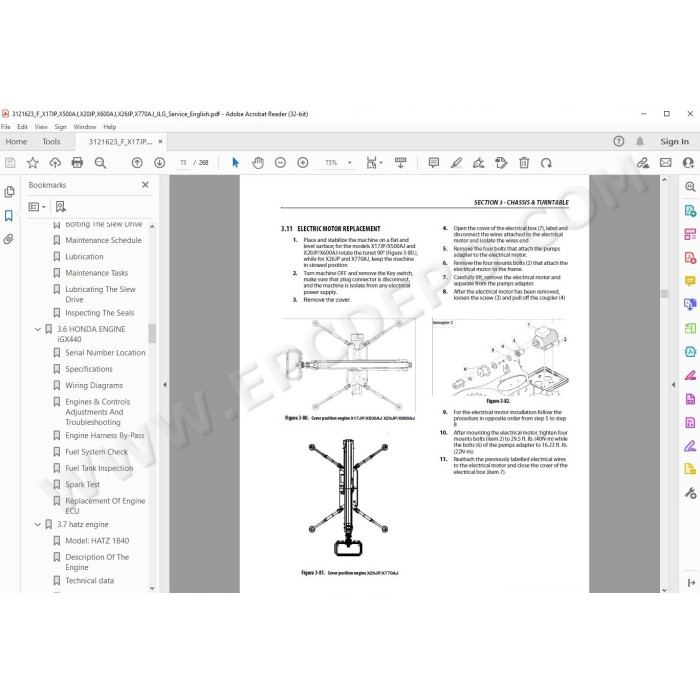Share file via email envelope

[x=665, y=163]
